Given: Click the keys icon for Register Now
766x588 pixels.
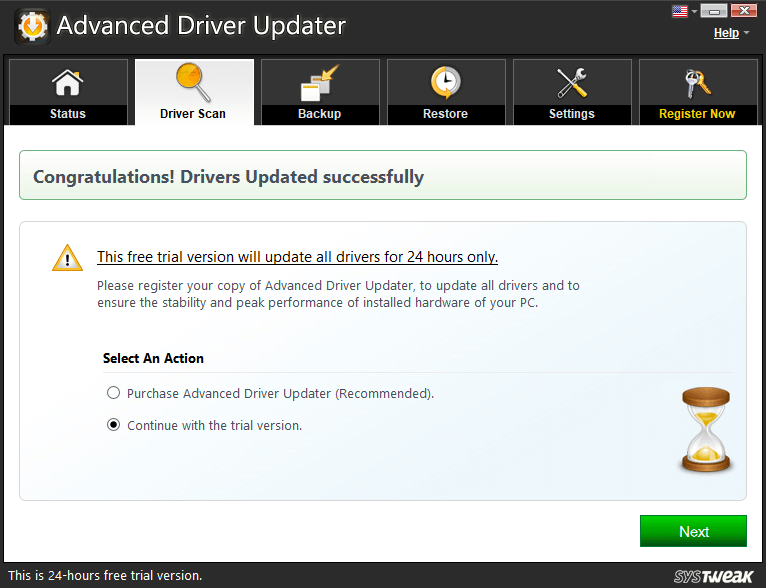Looking at the screenshot, I should 697,84.
